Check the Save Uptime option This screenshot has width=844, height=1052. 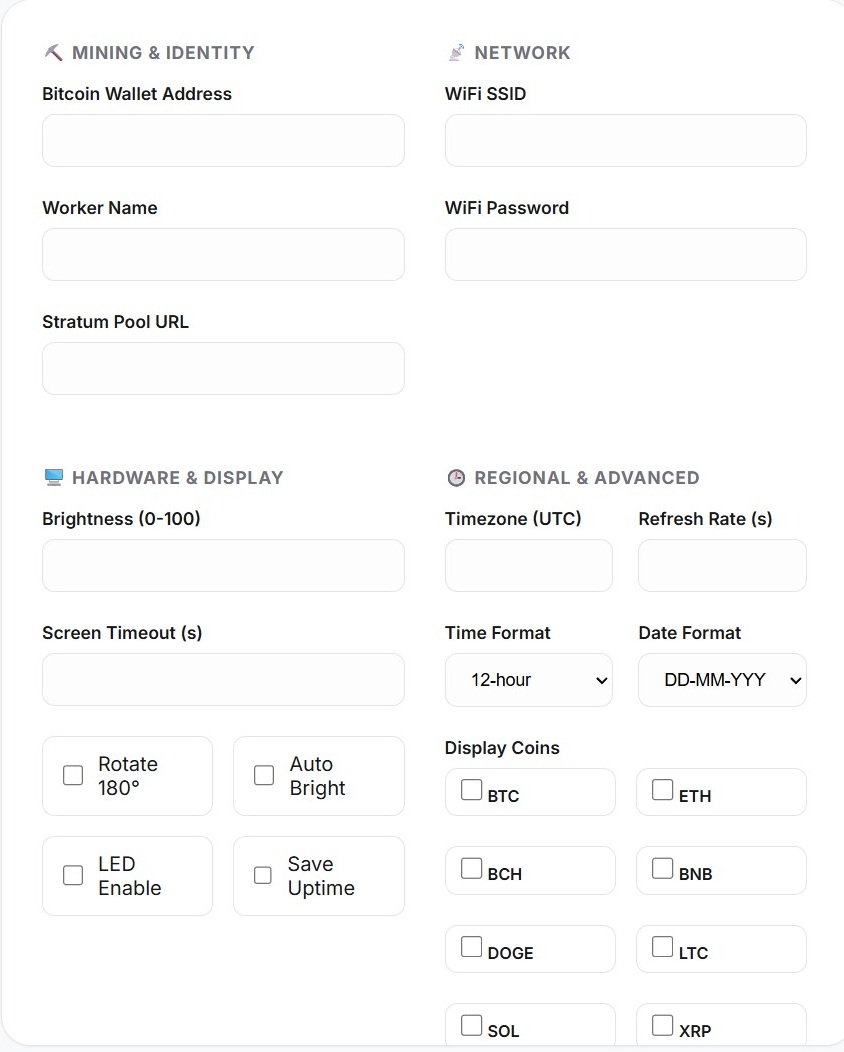tap(263, 875)
